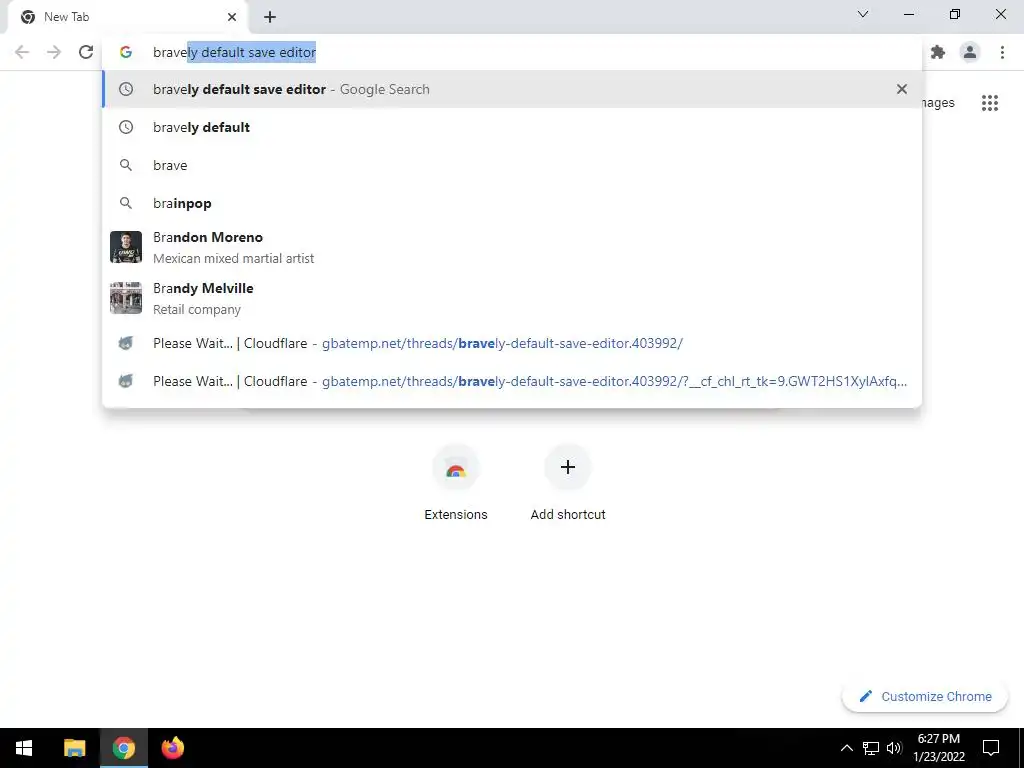Open notification center icon
The height and width of the screenshot is (768, 1024).
991,748
